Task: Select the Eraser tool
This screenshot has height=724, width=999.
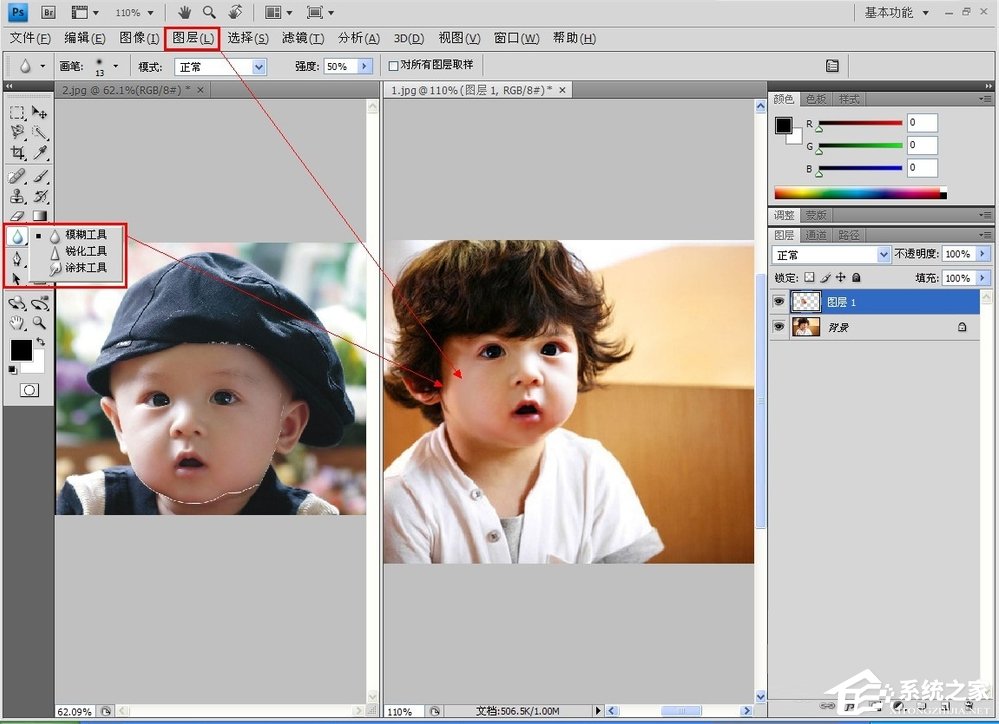Action: 17,215
